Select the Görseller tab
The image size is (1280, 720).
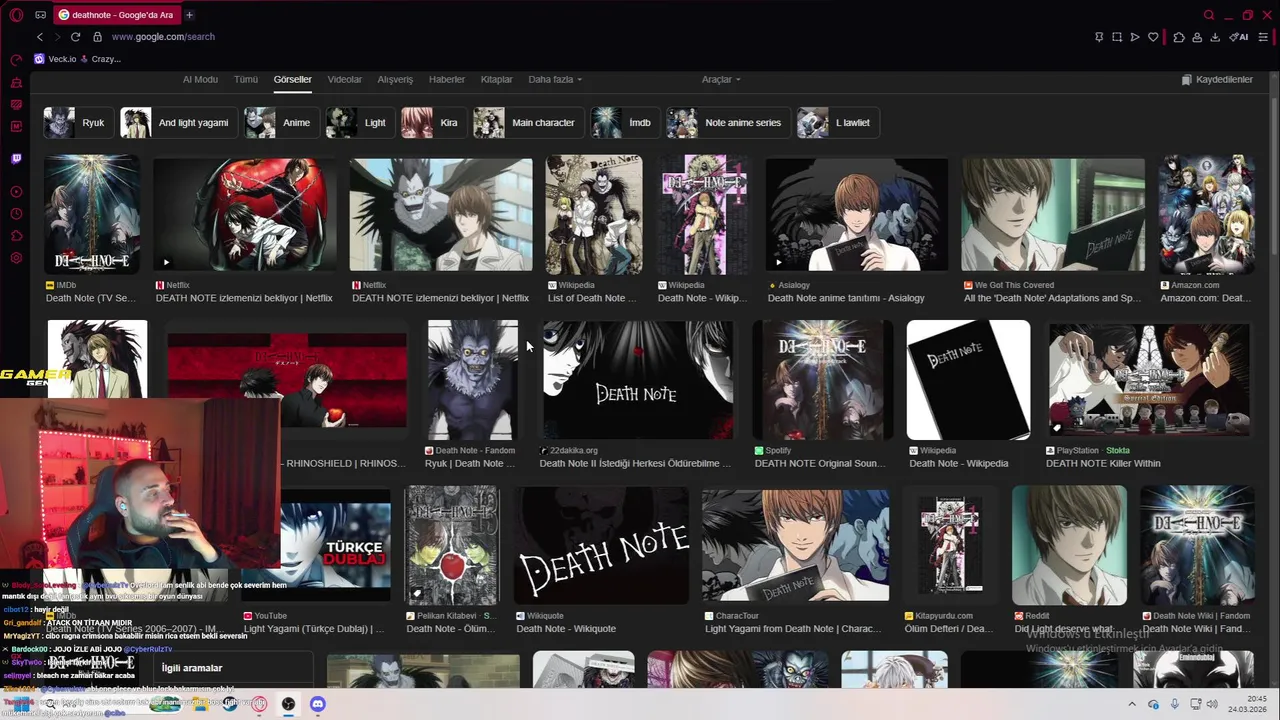pos(293,79)
